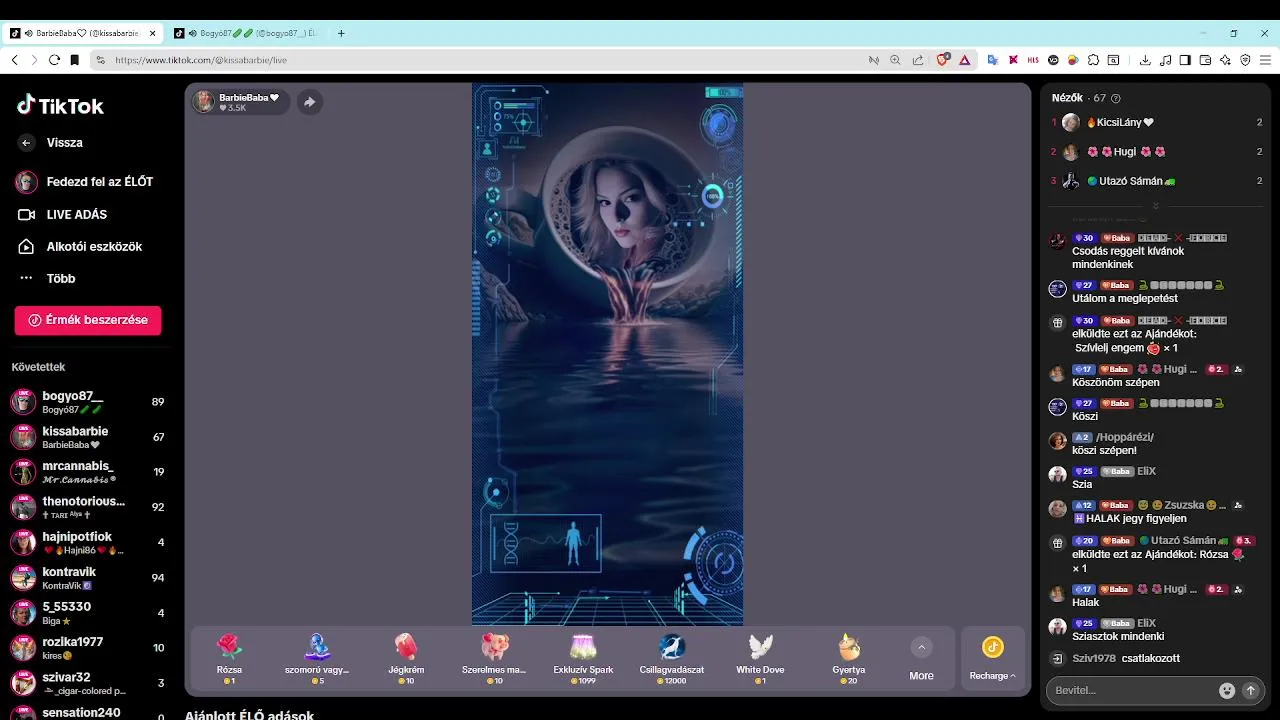Open szivar32 followed account
The height and width of the screenshot is (720, 1280).
pos(88,683)
